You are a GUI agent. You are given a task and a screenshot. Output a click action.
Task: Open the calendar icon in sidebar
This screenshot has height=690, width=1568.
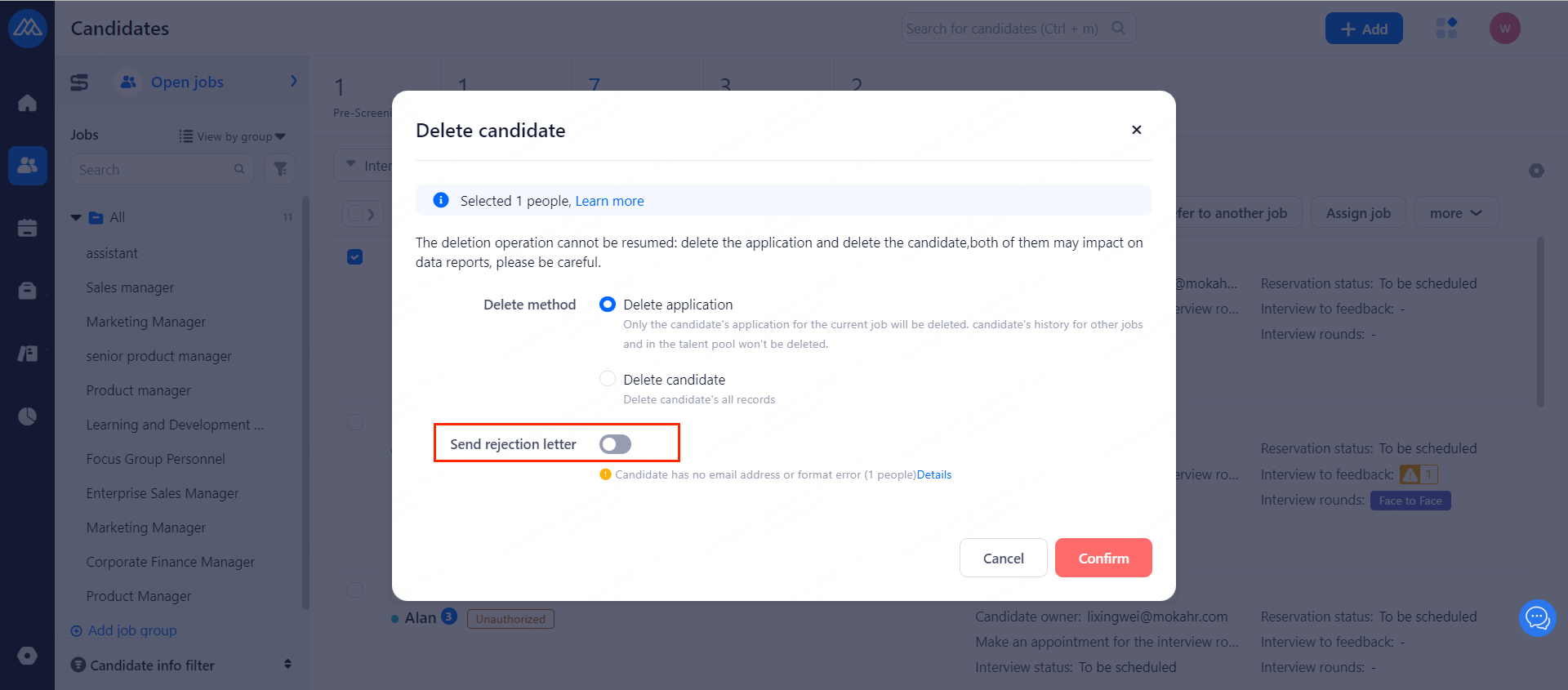[x=27, y=229]
